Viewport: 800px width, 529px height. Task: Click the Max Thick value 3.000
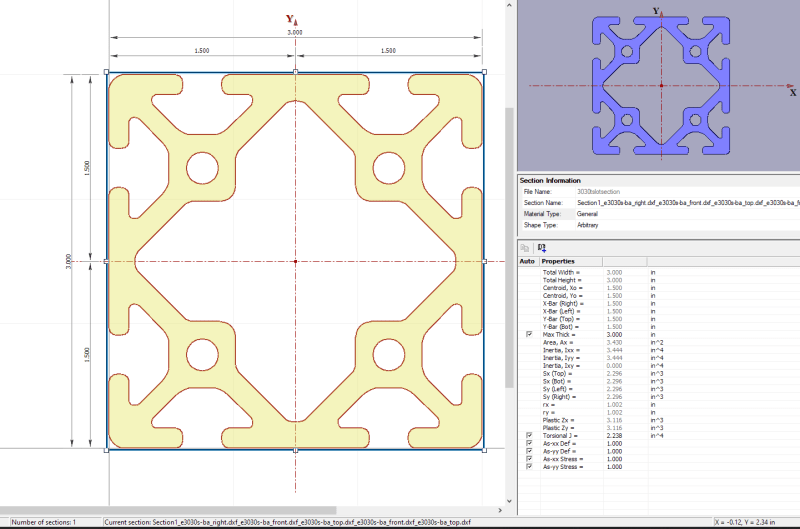[614, 335]
